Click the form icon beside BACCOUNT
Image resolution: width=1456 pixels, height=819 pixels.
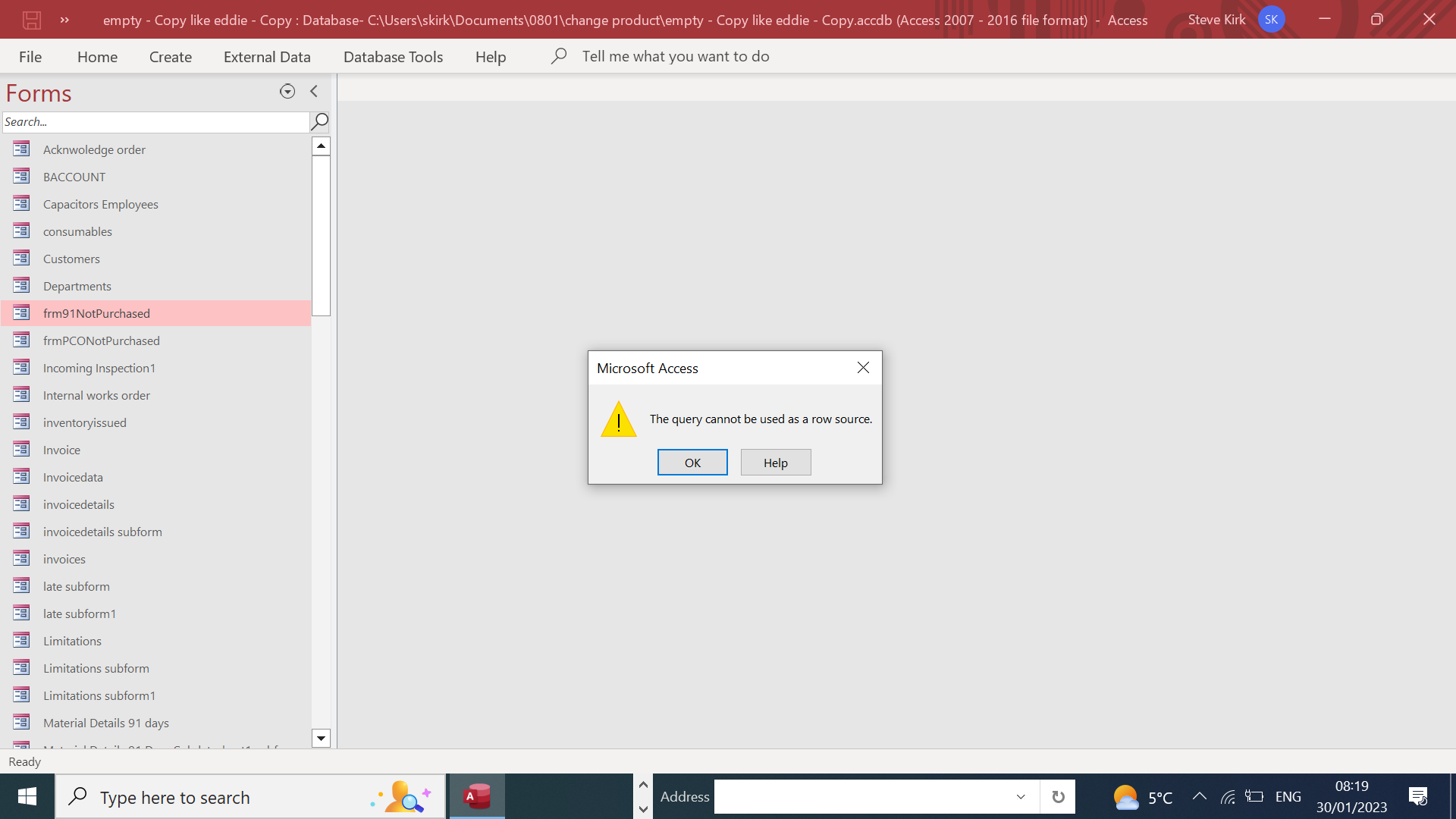(21, 176)
